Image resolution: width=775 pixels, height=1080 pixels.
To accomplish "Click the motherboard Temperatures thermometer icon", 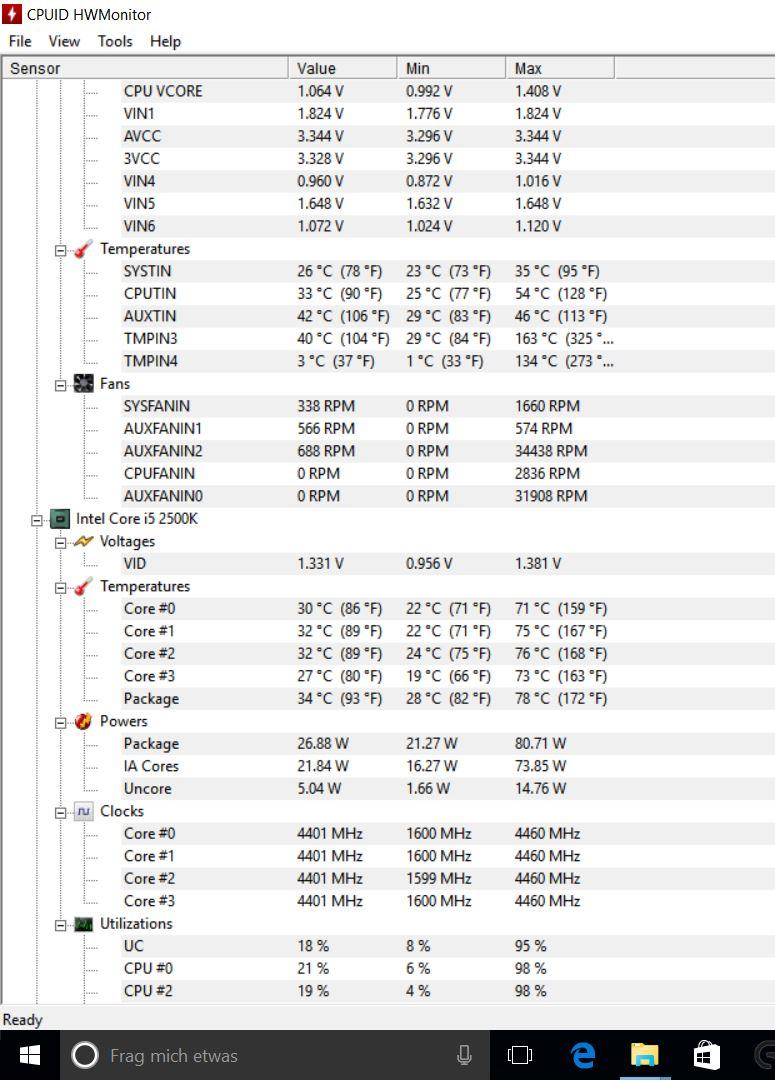I will point(84,249).
